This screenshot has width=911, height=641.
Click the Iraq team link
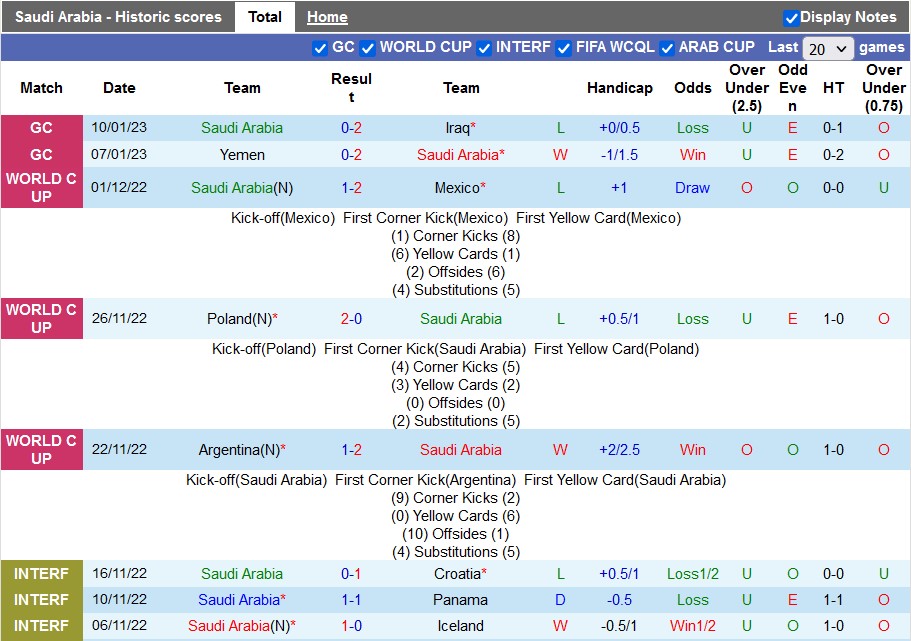pos(458,128)
